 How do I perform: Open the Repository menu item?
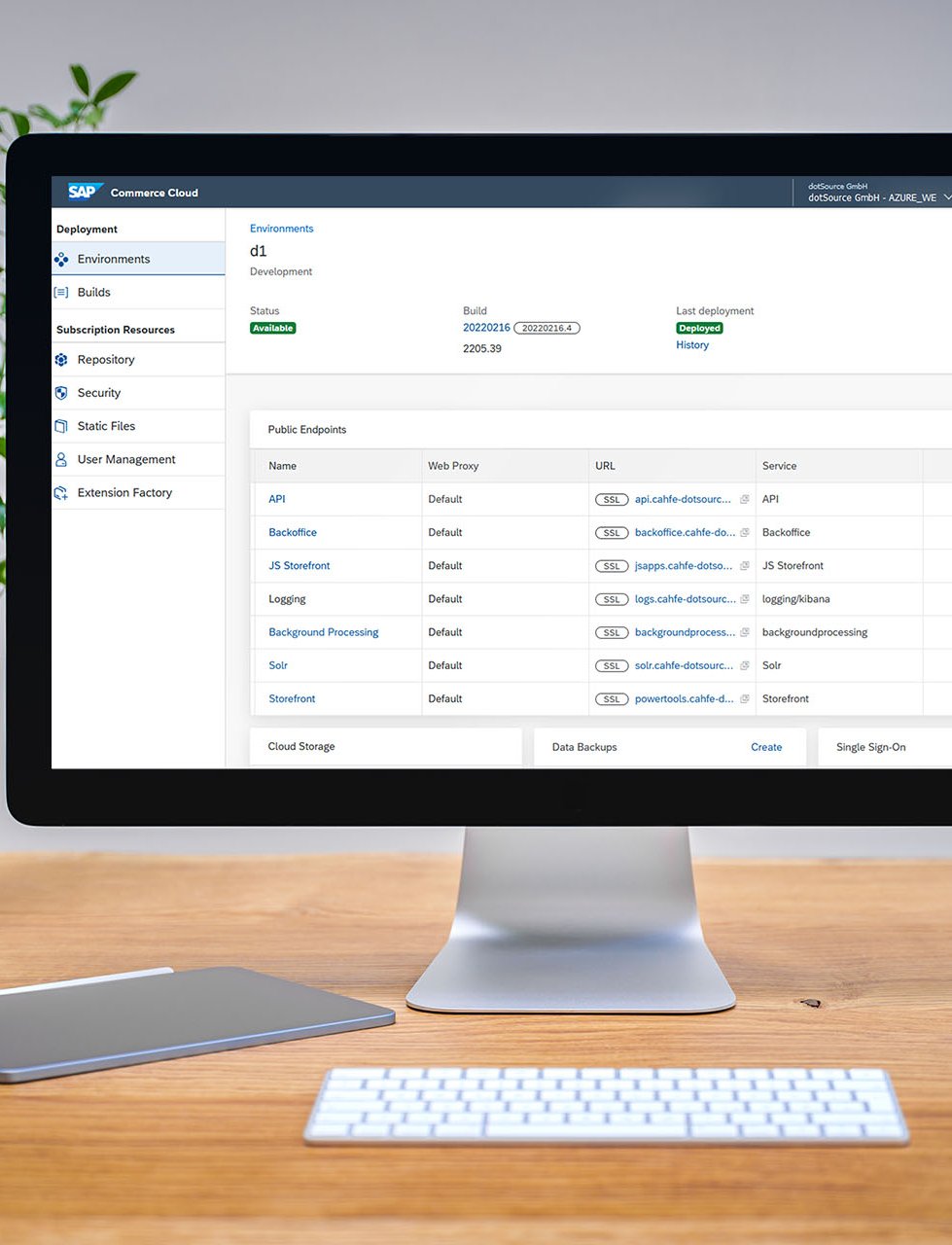[106, 360]
